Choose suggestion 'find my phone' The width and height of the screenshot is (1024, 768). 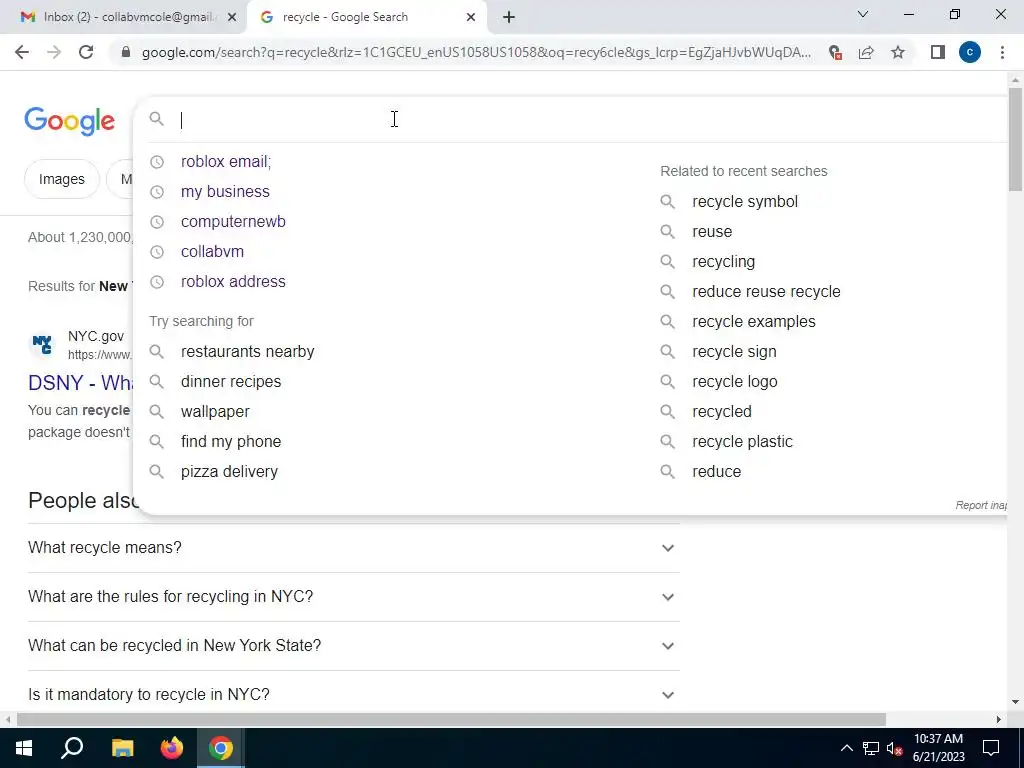click(x=231, y=441)
